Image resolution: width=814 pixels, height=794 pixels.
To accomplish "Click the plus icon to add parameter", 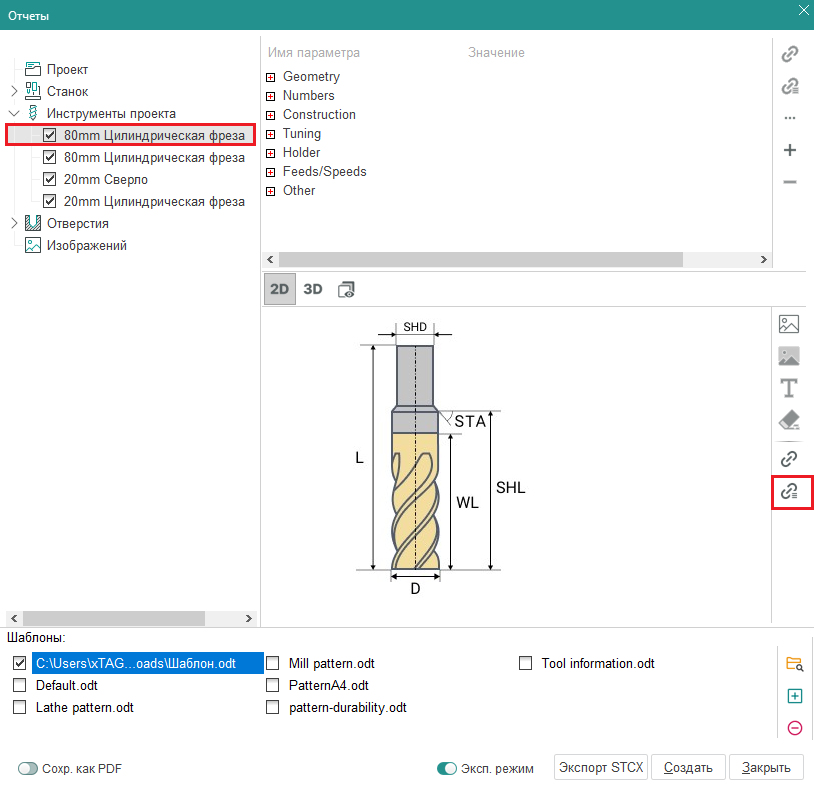I will (790, 150).
